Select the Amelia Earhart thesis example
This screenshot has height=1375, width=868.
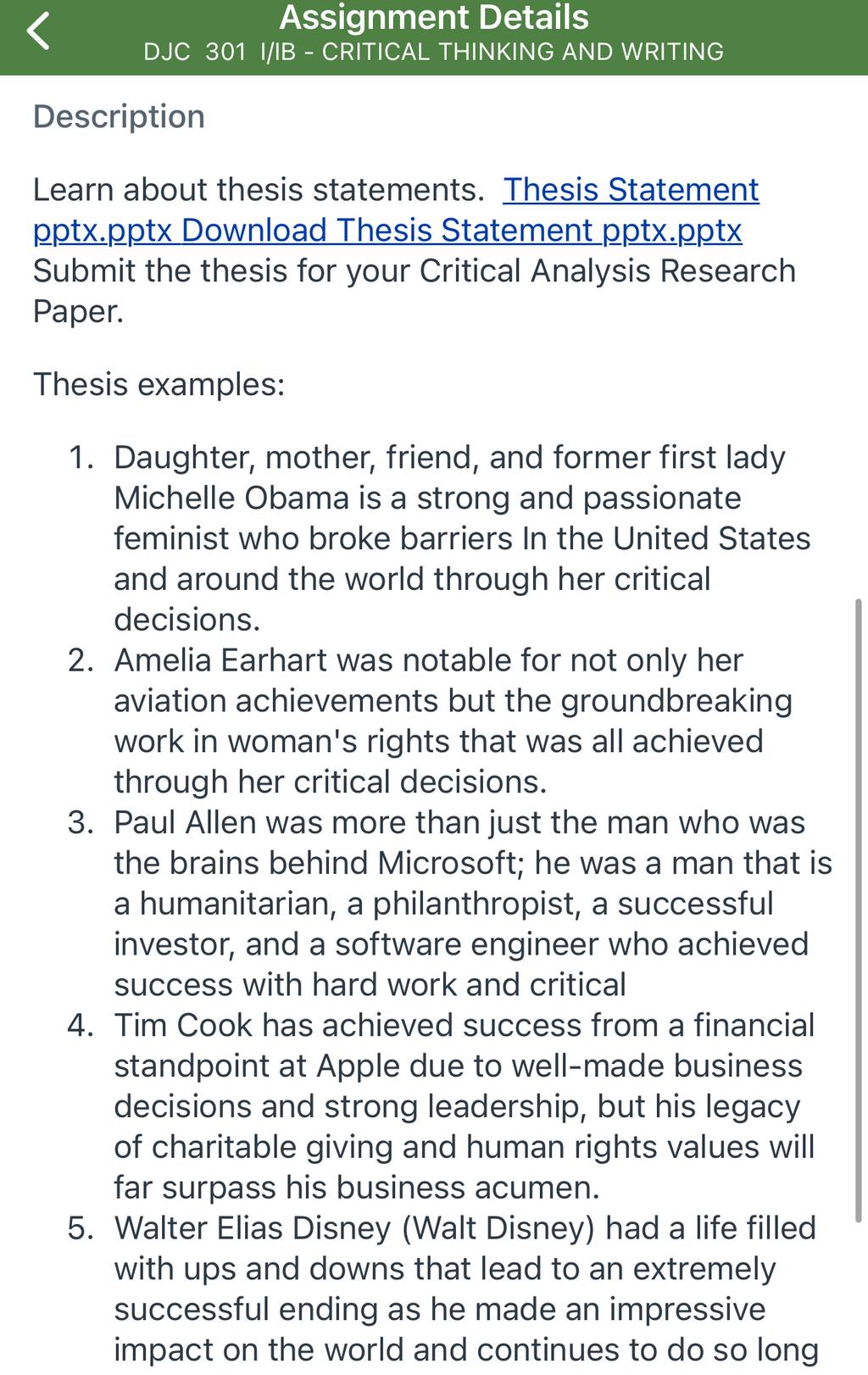click(453, 721)
